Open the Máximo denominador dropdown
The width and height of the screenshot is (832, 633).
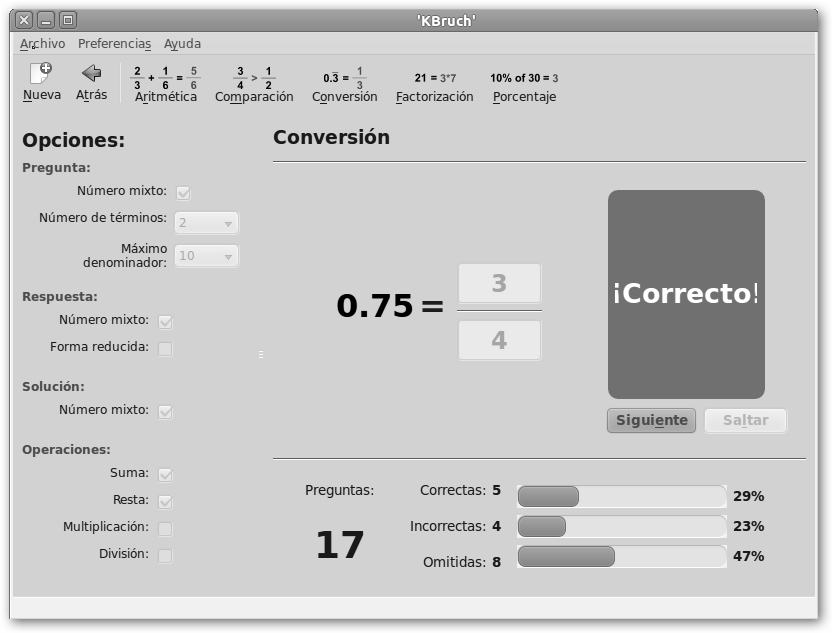pyautogui.click(x=207, y=257)
